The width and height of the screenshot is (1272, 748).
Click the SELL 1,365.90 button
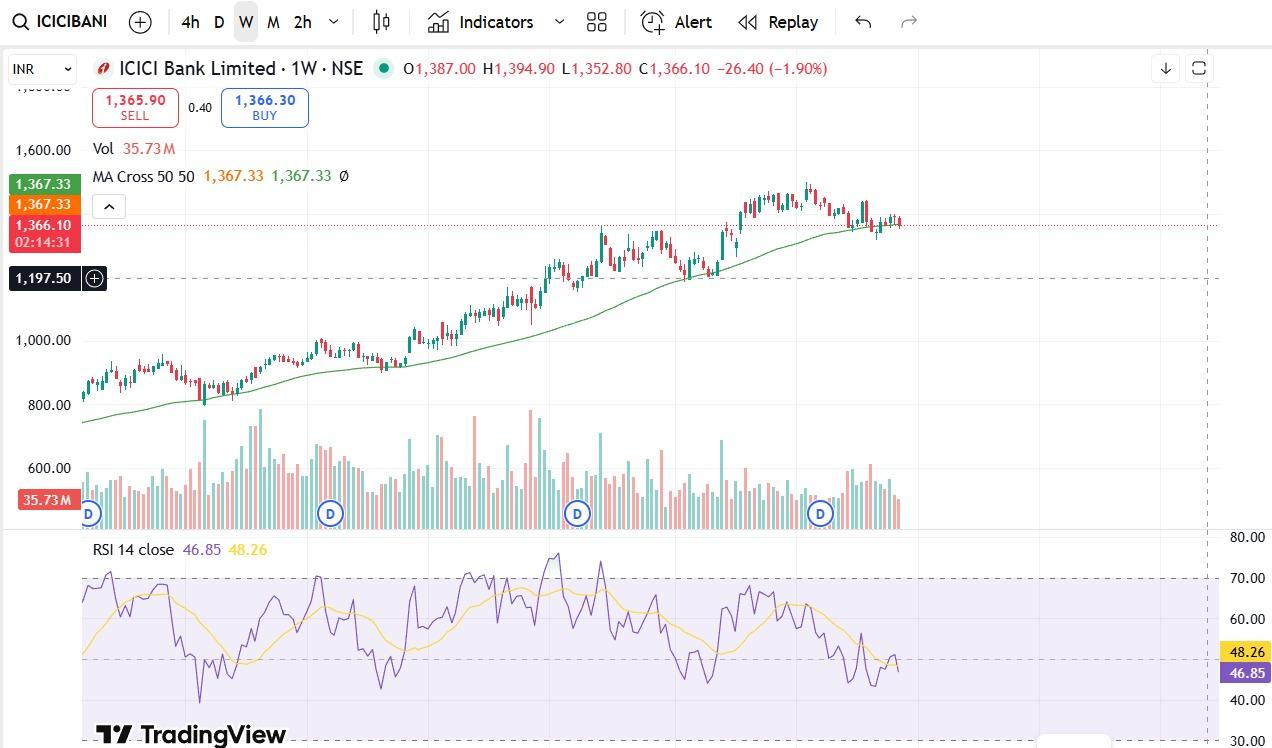(x=135, y=108)
